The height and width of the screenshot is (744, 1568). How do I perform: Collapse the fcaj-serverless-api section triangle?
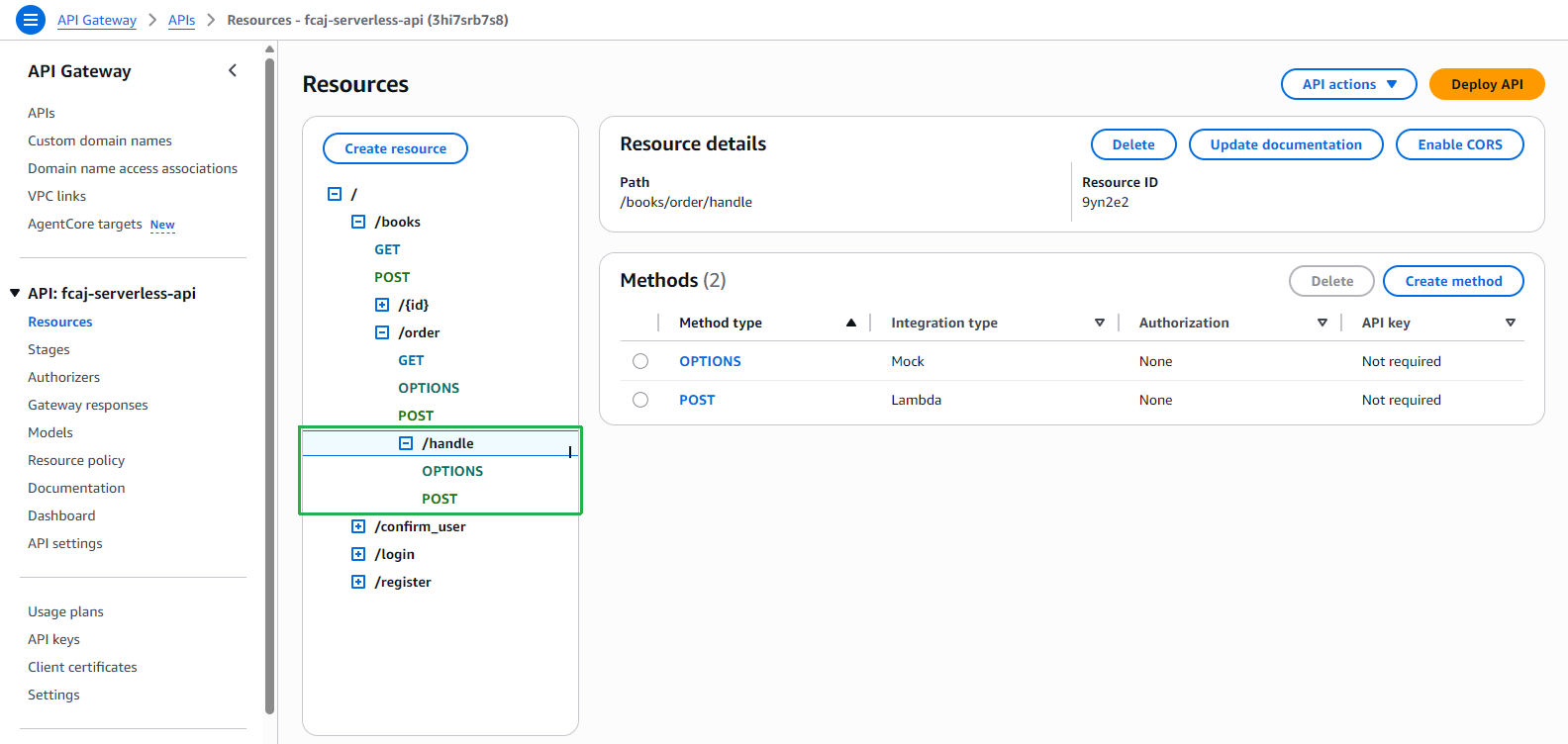(15, 293)
